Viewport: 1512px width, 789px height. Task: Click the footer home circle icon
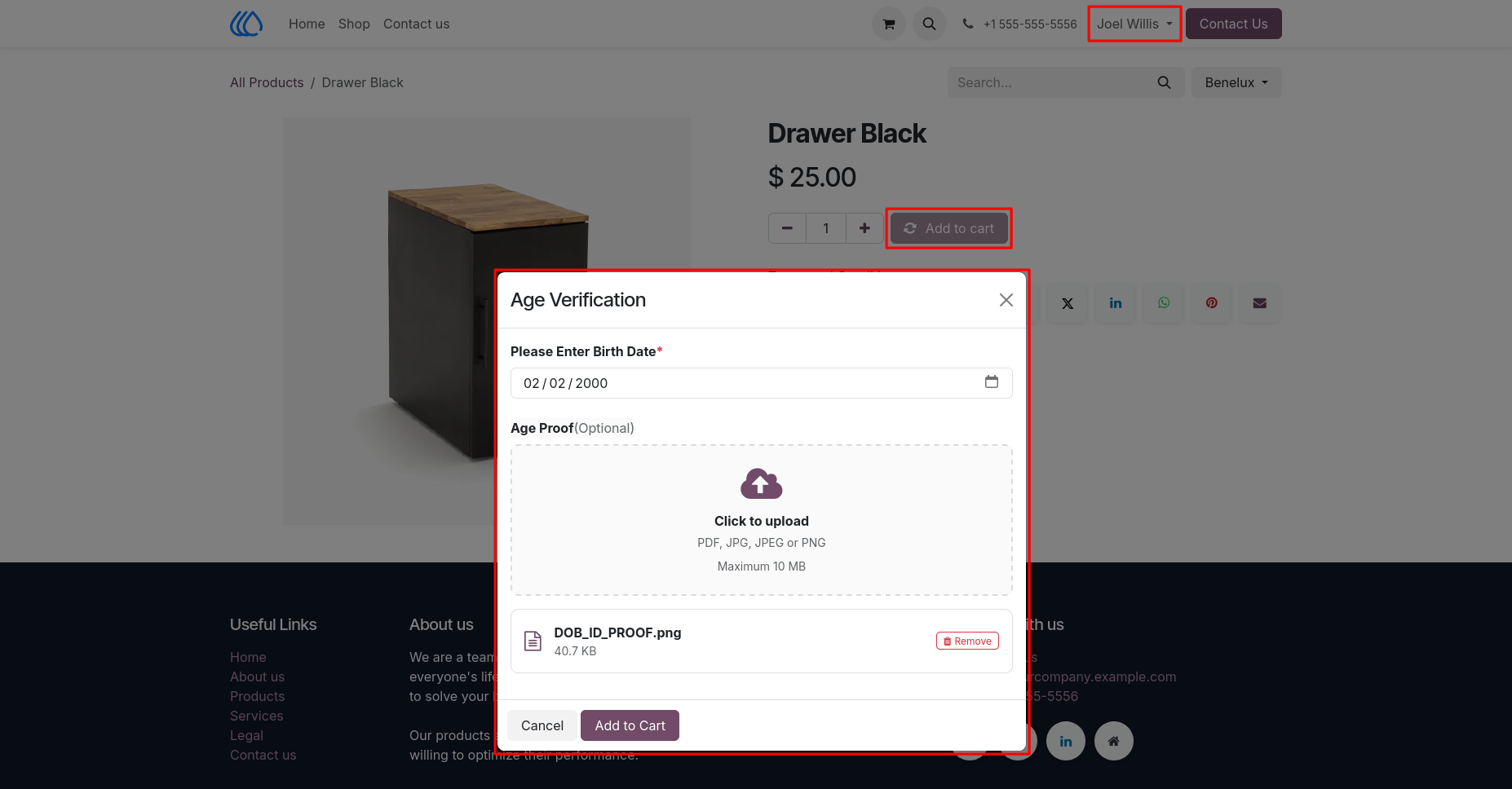(1114, 741)
